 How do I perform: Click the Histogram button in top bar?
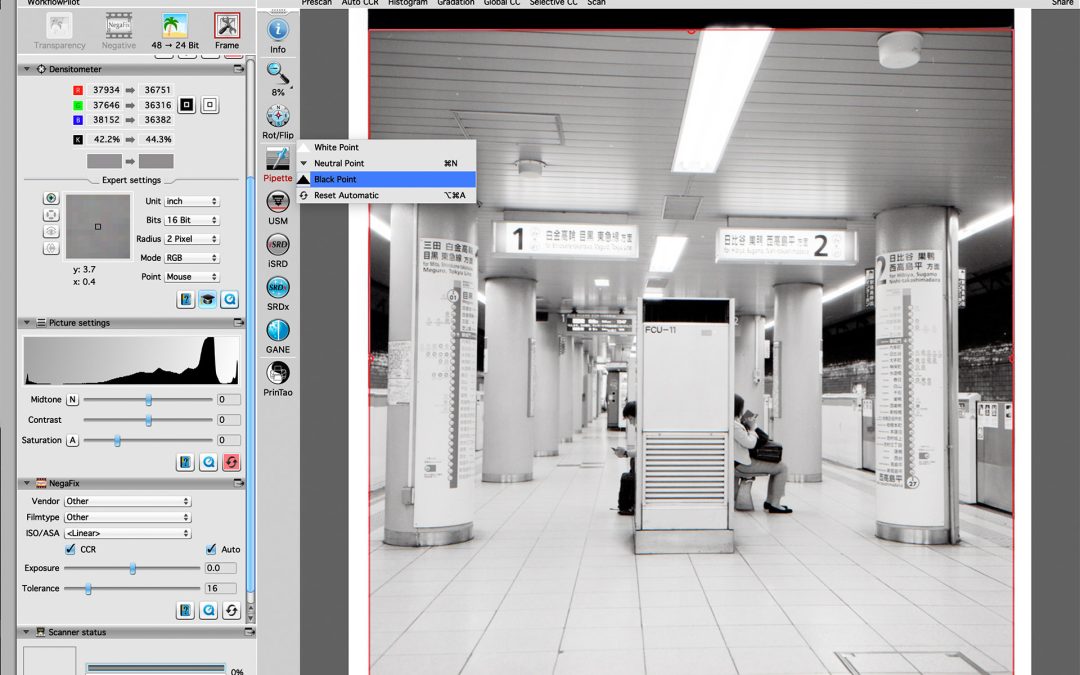[407, 3]
